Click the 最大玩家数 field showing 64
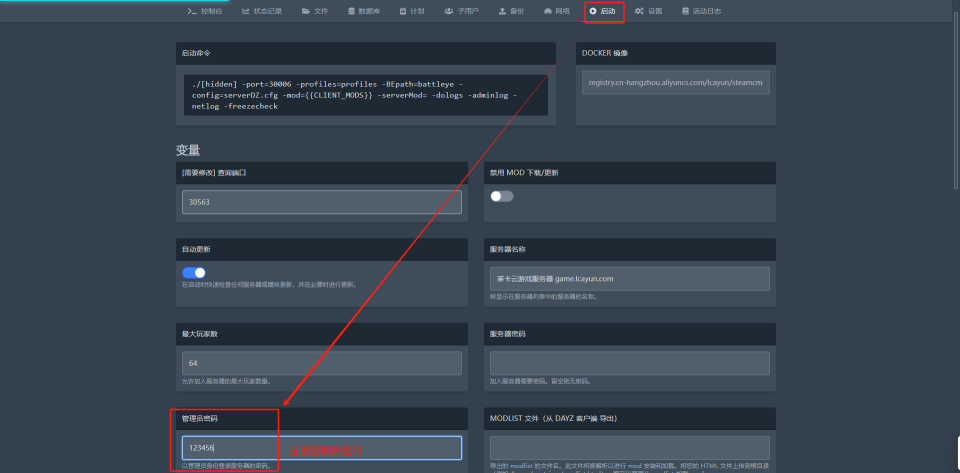 point(321,363)
